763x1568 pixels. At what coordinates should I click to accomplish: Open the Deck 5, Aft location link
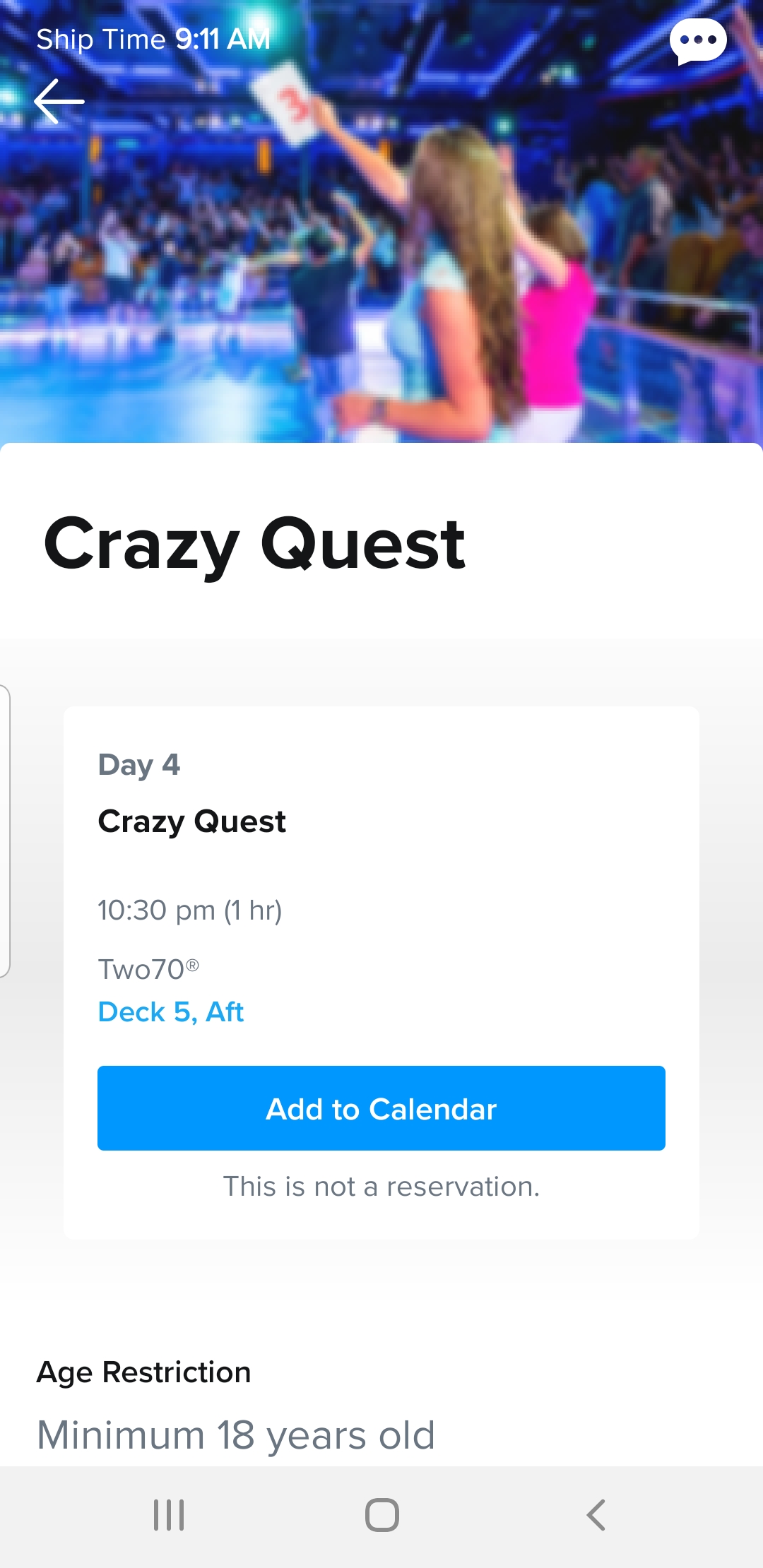(x=171, y=1012)
